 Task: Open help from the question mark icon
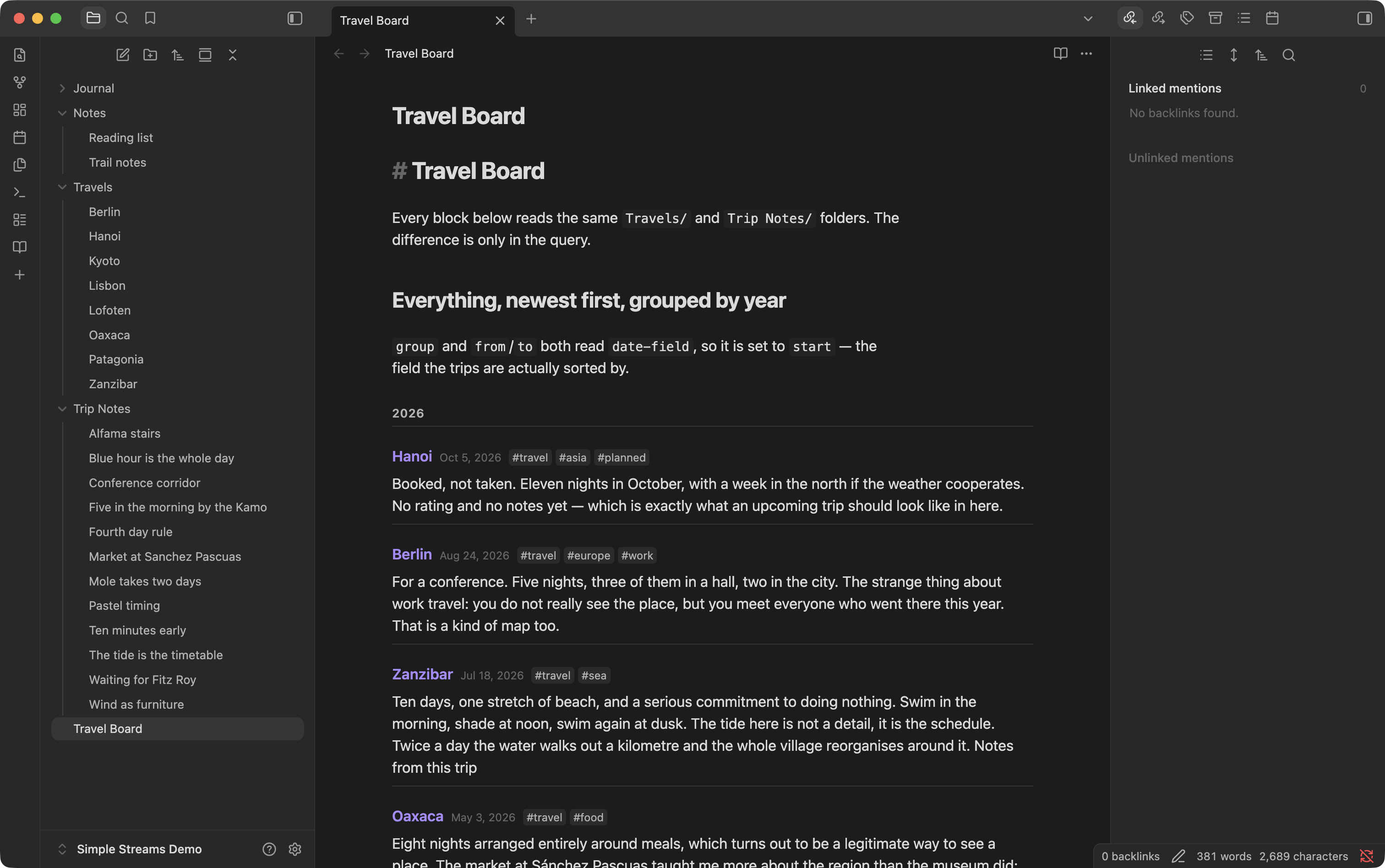coord(269,849)
